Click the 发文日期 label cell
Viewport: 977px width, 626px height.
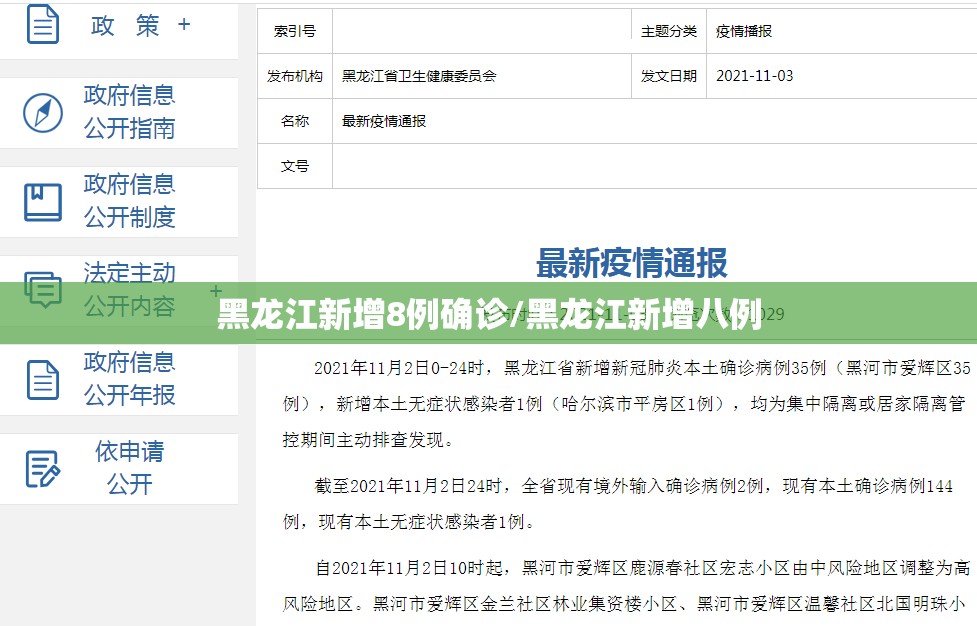669,76
